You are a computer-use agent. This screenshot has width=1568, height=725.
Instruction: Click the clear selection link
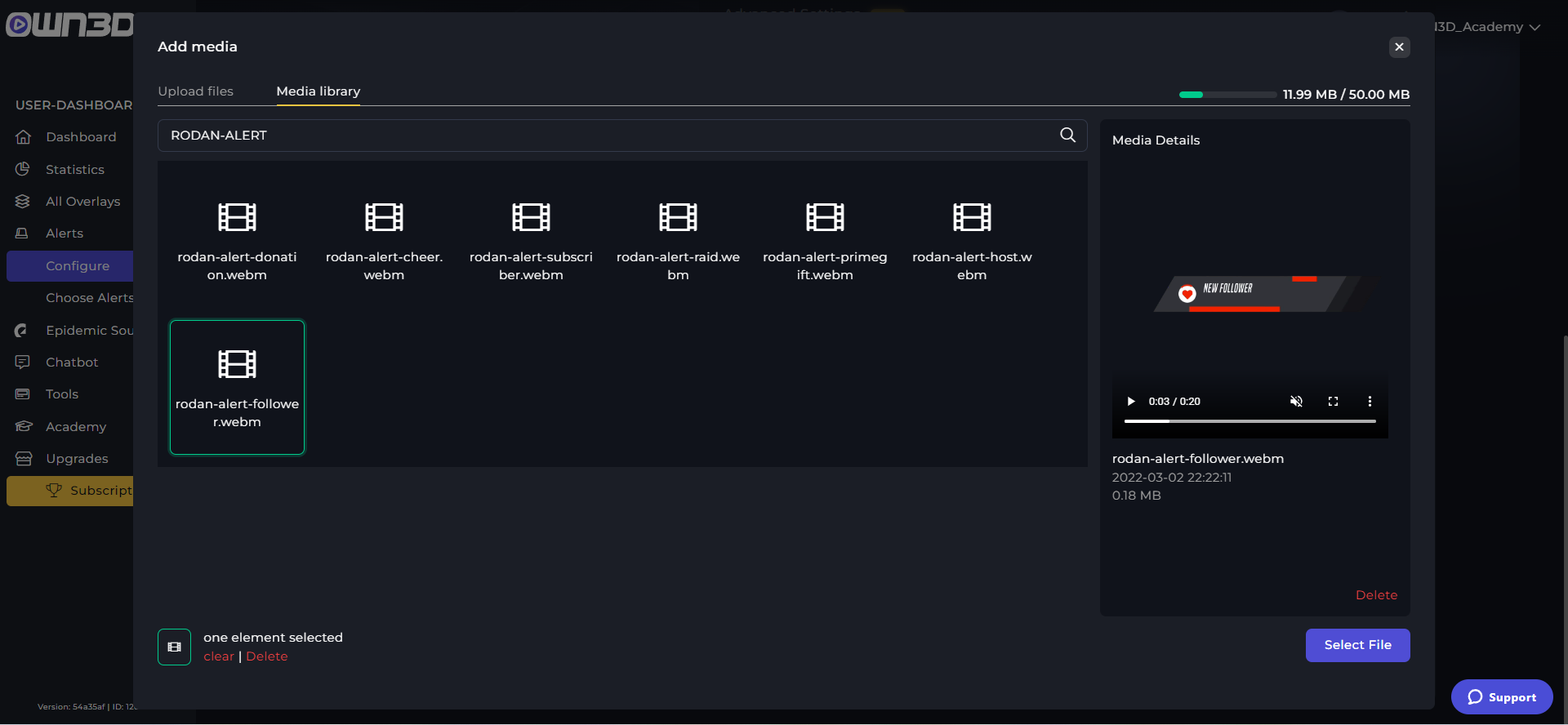(218, 656)
